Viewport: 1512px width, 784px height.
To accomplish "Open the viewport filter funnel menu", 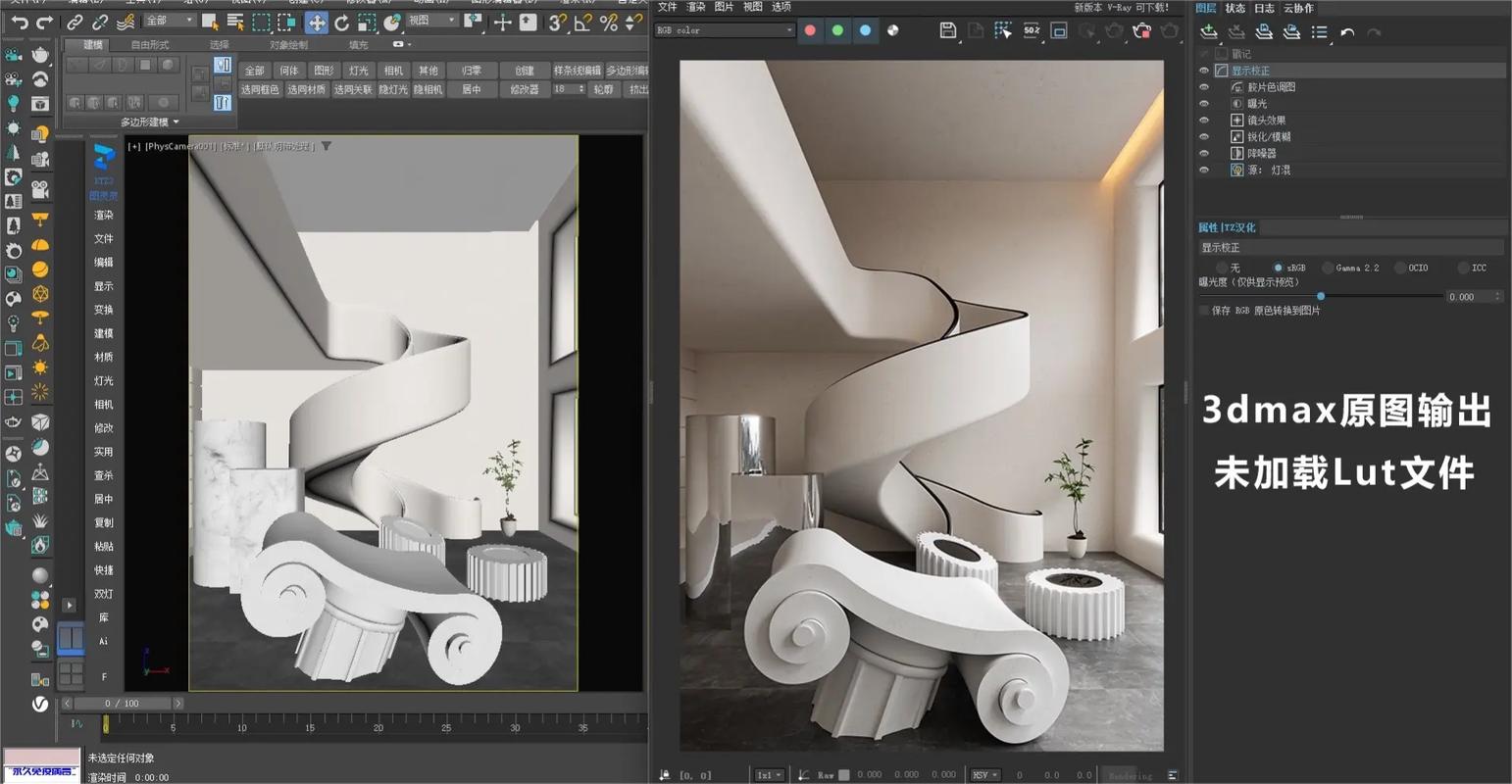I will pos(327,146).
